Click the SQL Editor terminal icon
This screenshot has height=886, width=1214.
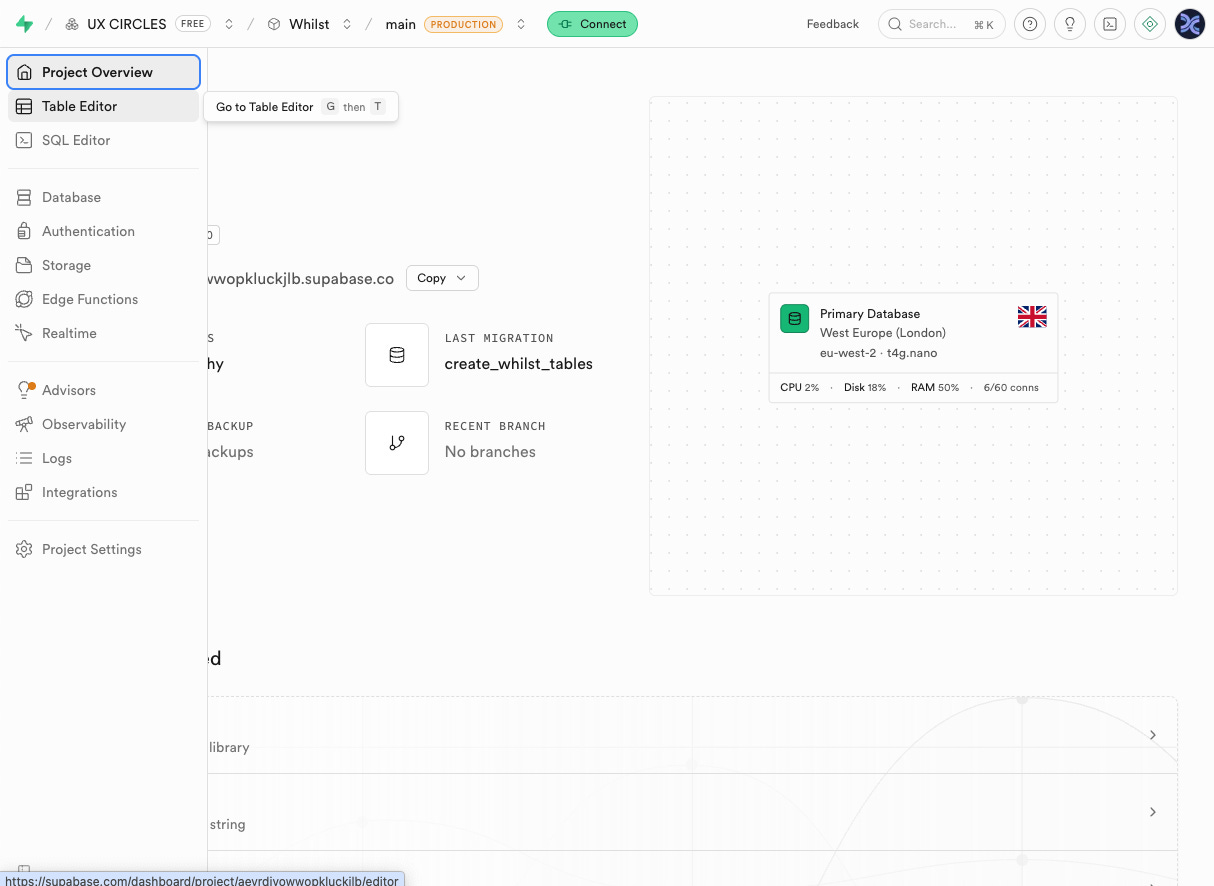pos(24,140)
